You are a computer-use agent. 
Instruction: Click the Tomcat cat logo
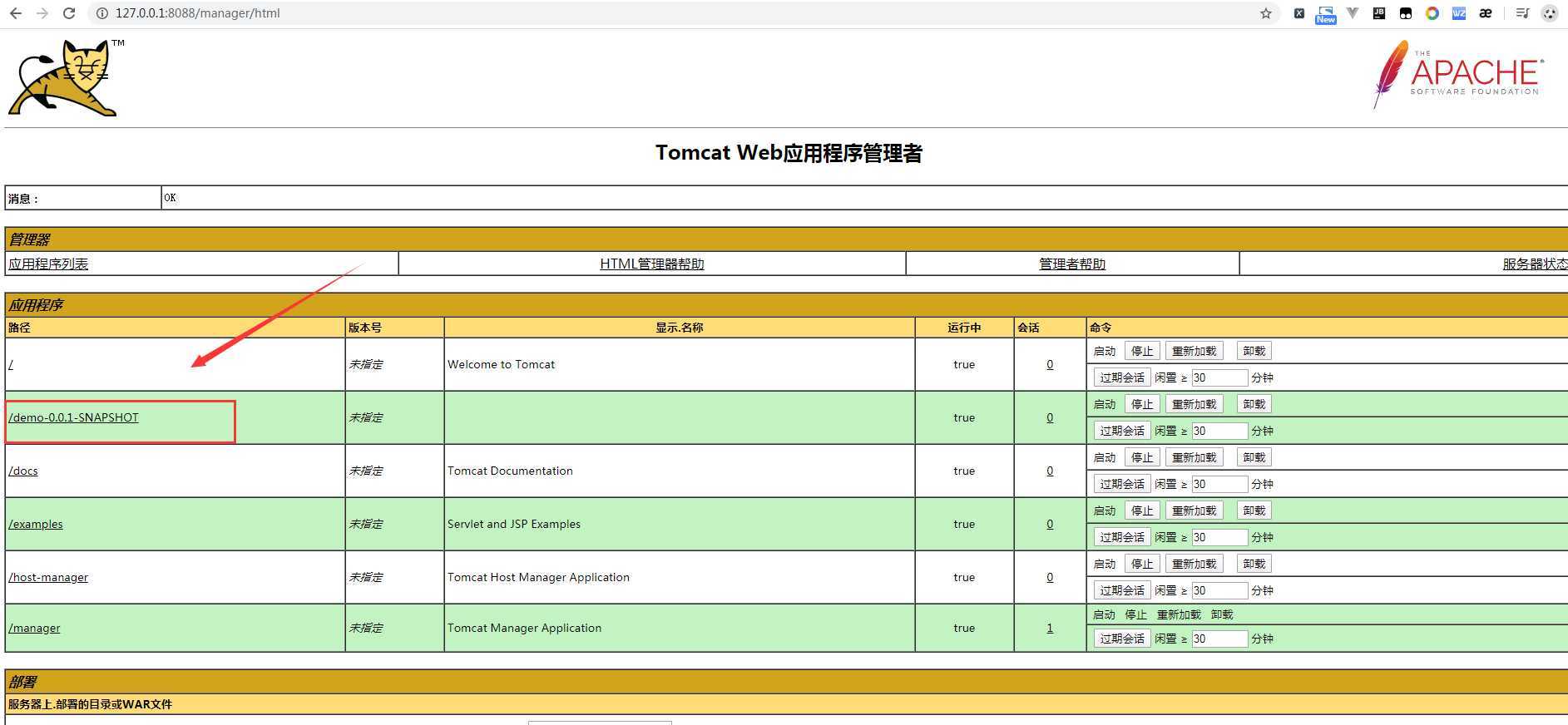(64, 77)
